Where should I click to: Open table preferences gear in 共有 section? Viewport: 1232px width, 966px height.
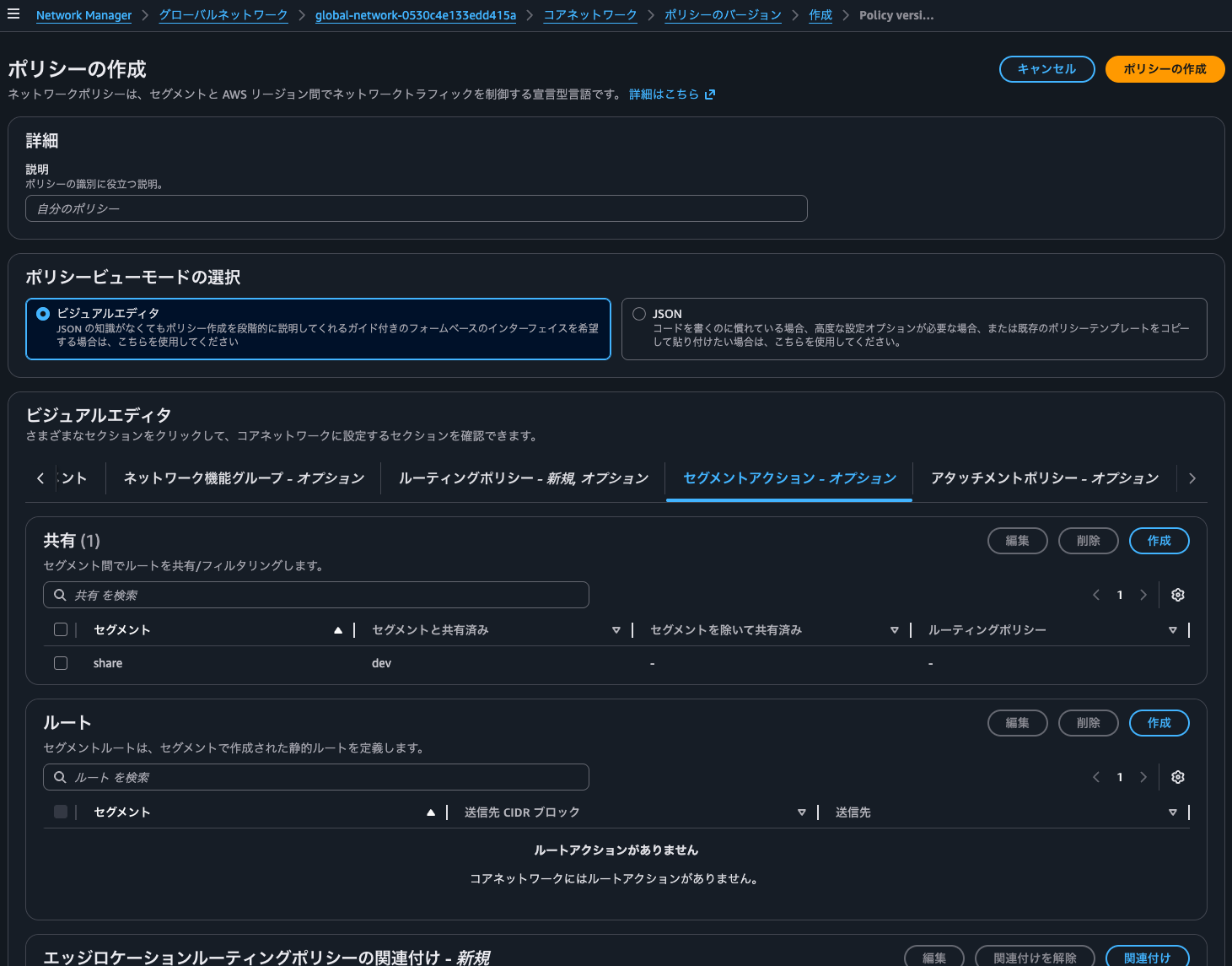pyautogui.click(x=1177, y=594)
